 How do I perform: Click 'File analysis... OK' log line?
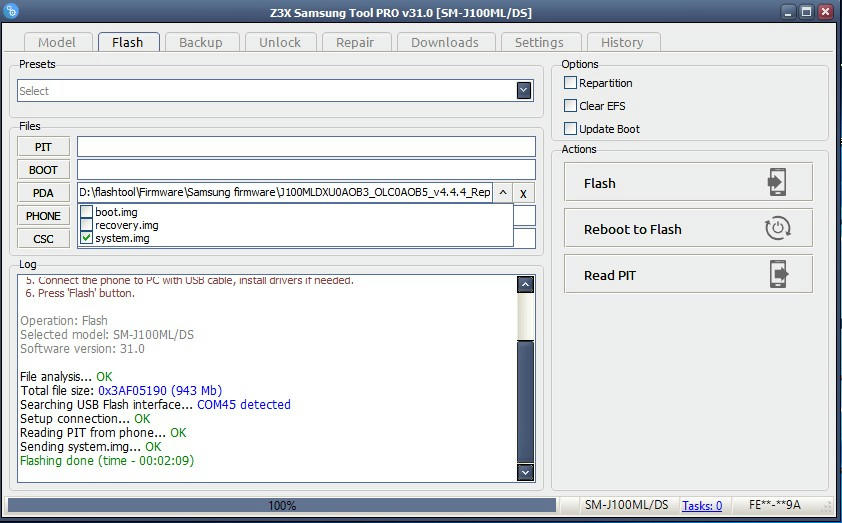click(x=66, y=377)
